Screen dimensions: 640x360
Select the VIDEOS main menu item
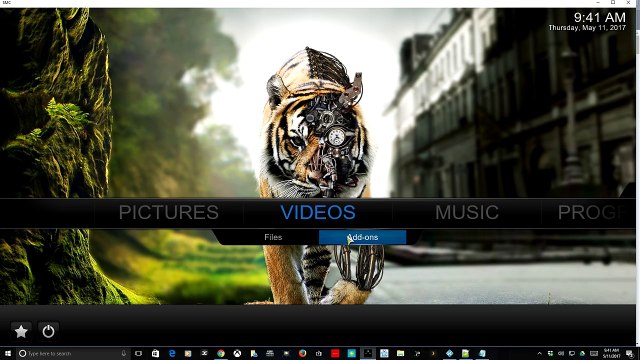318,213
